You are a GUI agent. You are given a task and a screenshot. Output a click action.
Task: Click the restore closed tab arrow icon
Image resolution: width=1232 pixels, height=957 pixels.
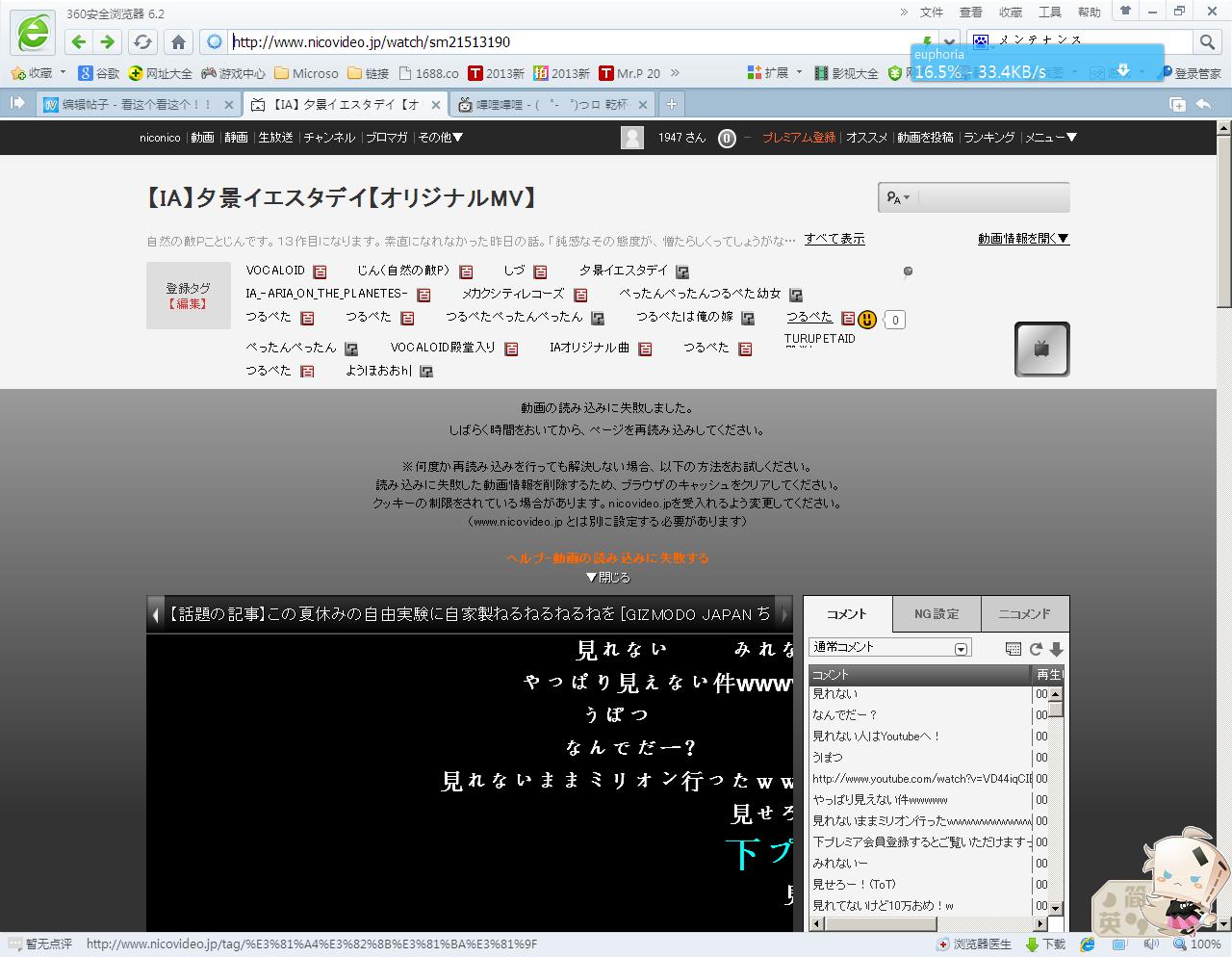(1203, 104)
